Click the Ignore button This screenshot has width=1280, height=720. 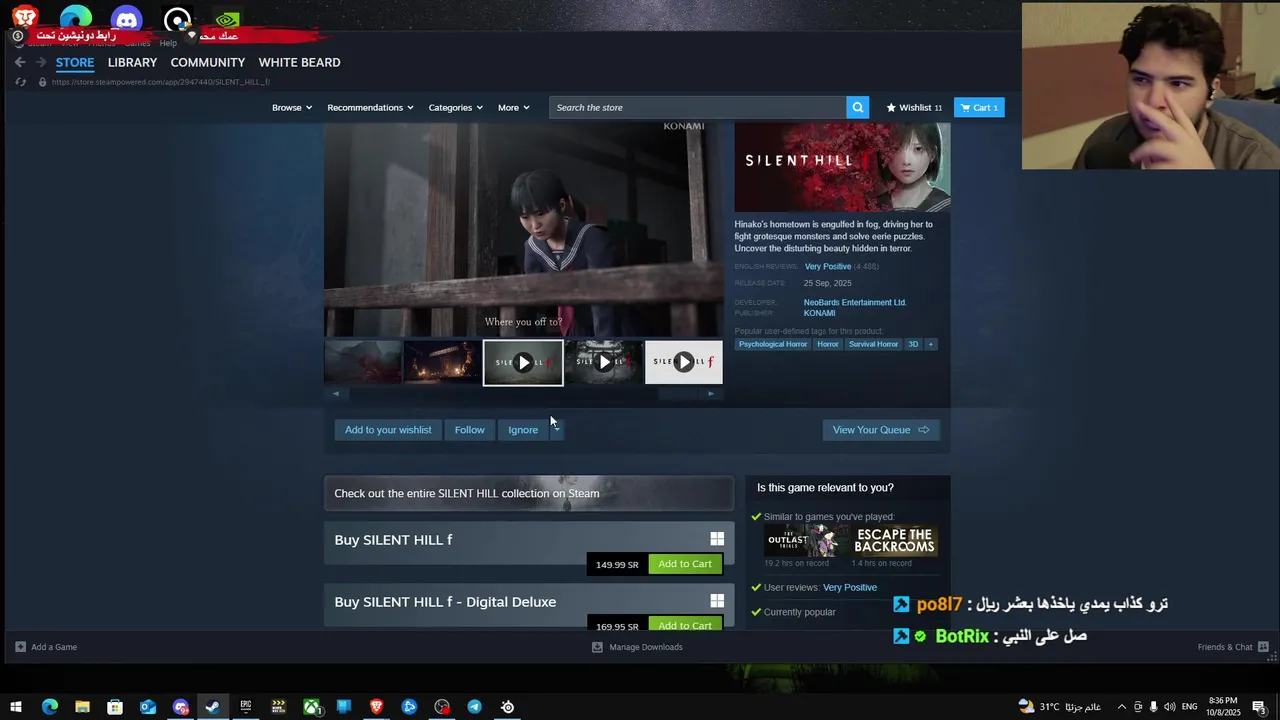(x=523, y=430)
